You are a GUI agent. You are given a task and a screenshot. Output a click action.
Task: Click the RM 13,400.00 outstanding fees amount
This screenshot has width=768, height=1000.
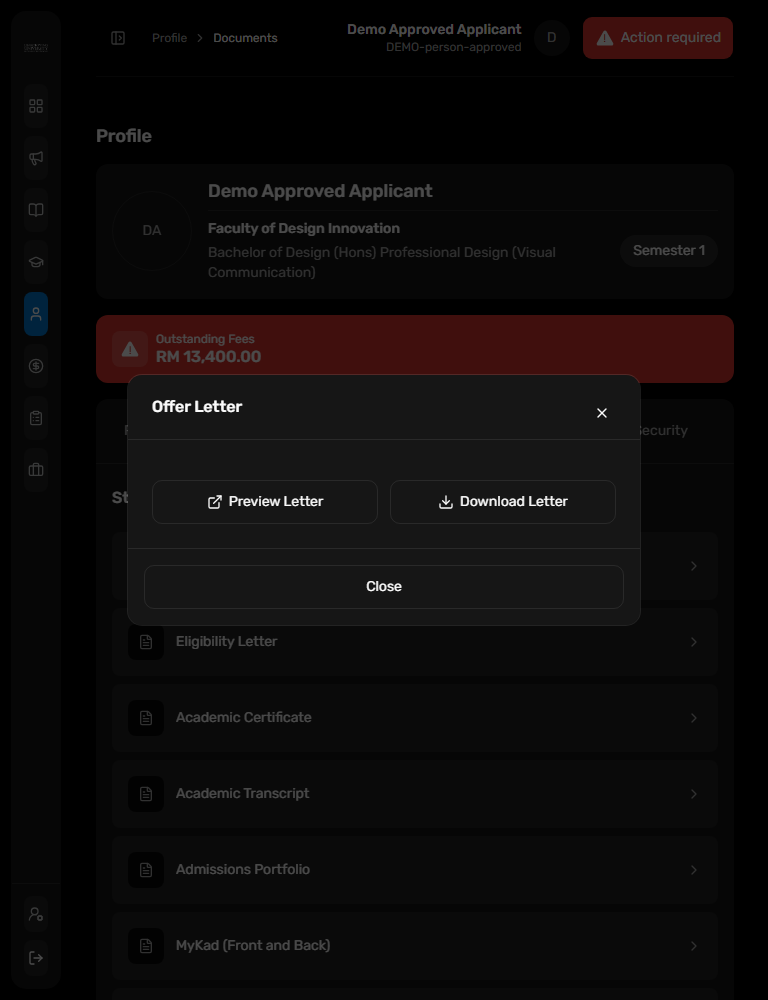[209, 357]
